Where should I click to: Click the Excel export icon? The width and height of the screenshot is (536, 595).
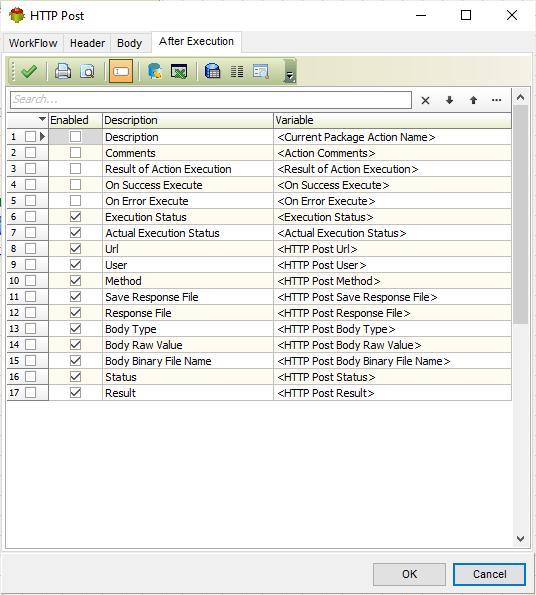coord(179,71)
